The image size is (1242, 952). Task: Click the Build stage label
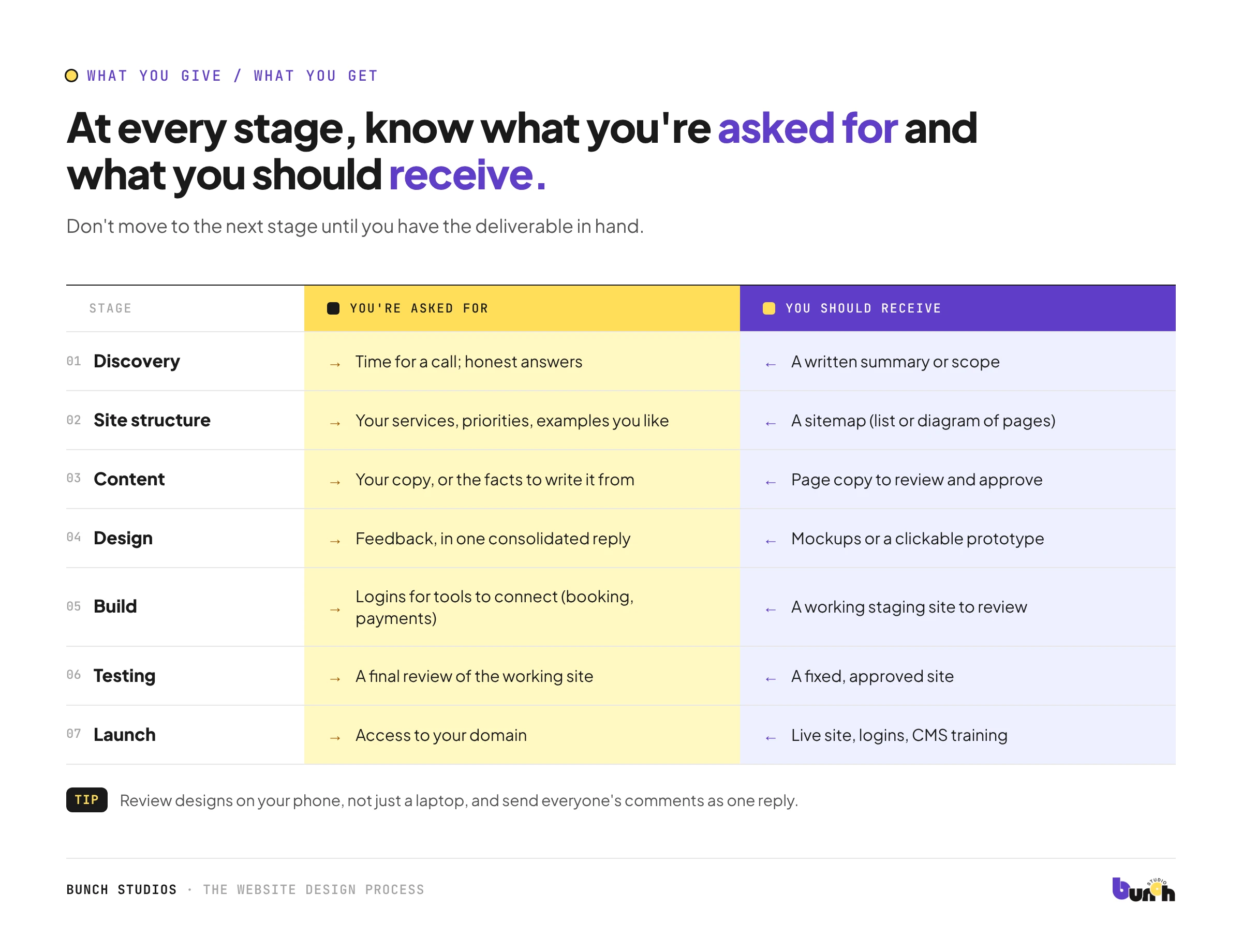click(x=115, y=606)
